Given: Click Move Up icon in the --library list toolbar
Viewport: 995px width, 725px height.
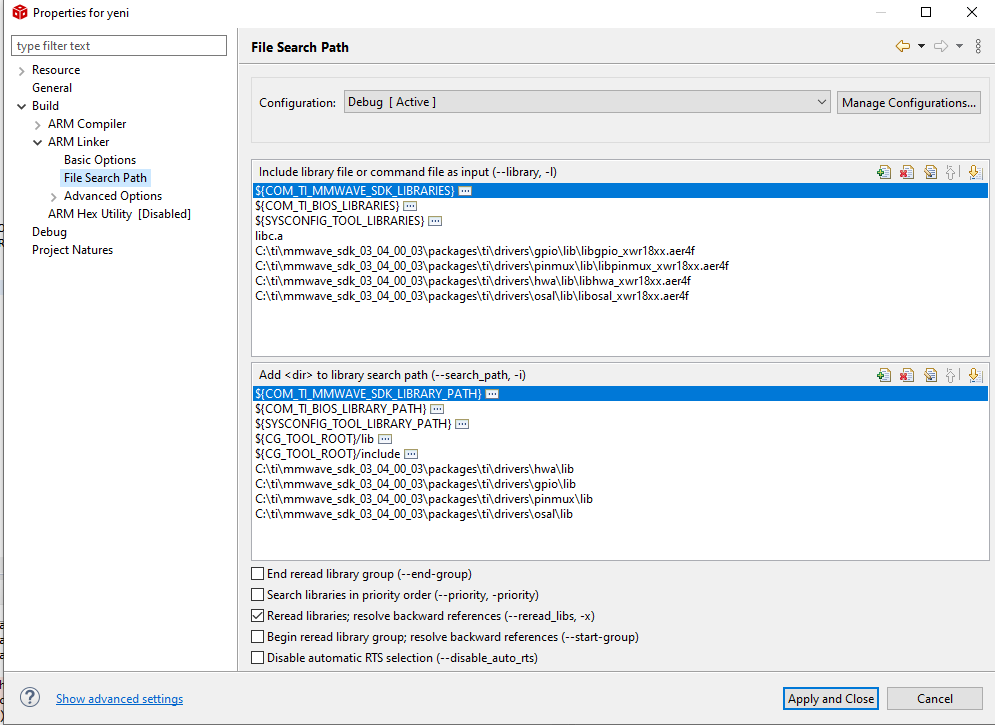Looking at the screenshot, I should pos(952,172).
